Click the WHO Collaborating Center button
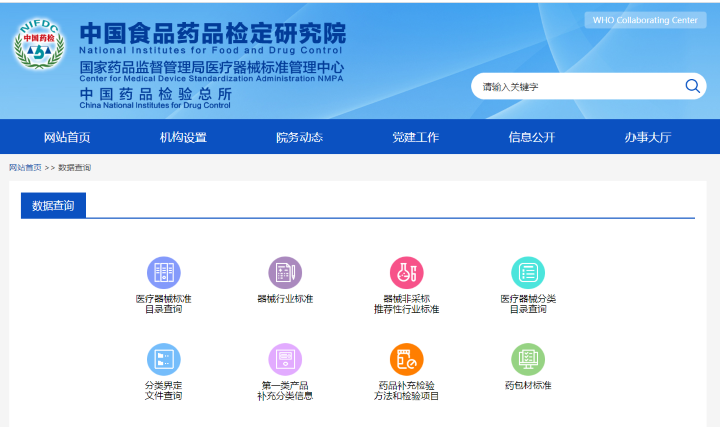Image resolution: width=720 pixels, height=427 pixels. click(645, 20)
